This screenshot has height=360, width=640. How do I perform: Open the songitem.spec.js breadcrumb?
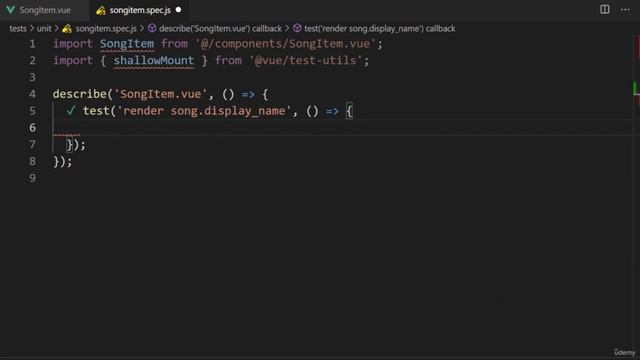106,29
